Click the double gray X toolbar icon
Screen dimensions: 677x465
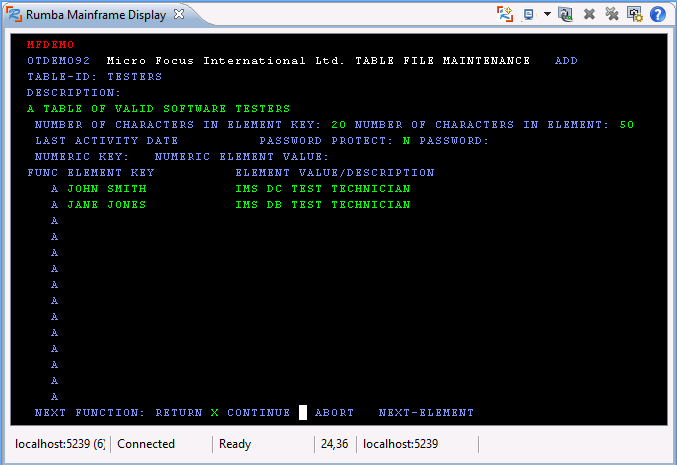pyautogui.click(x=612, y=14)
